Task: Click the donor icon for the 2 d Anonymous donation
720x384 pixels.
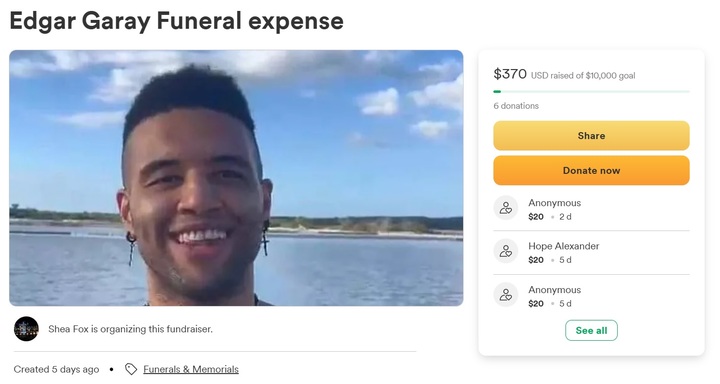Action: pyautogui.click(x=506, y=208)
